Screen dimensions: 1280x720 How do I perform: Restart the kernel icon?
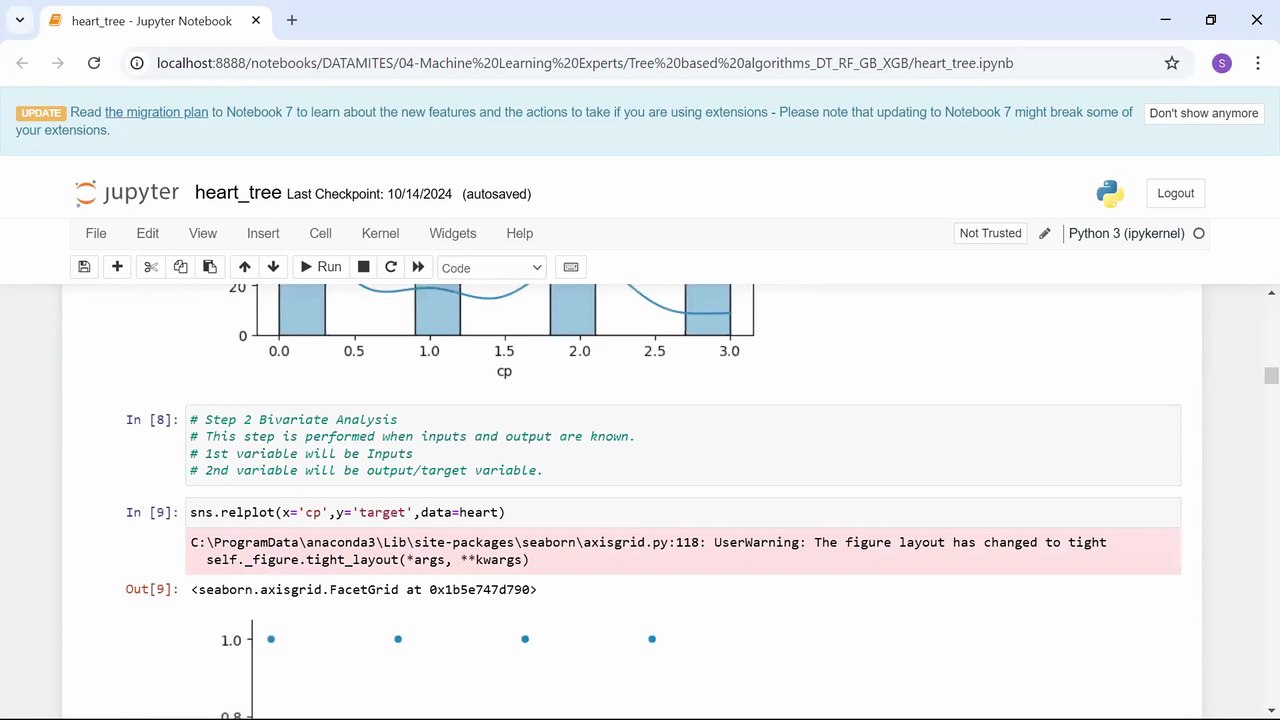coord(391,267)
